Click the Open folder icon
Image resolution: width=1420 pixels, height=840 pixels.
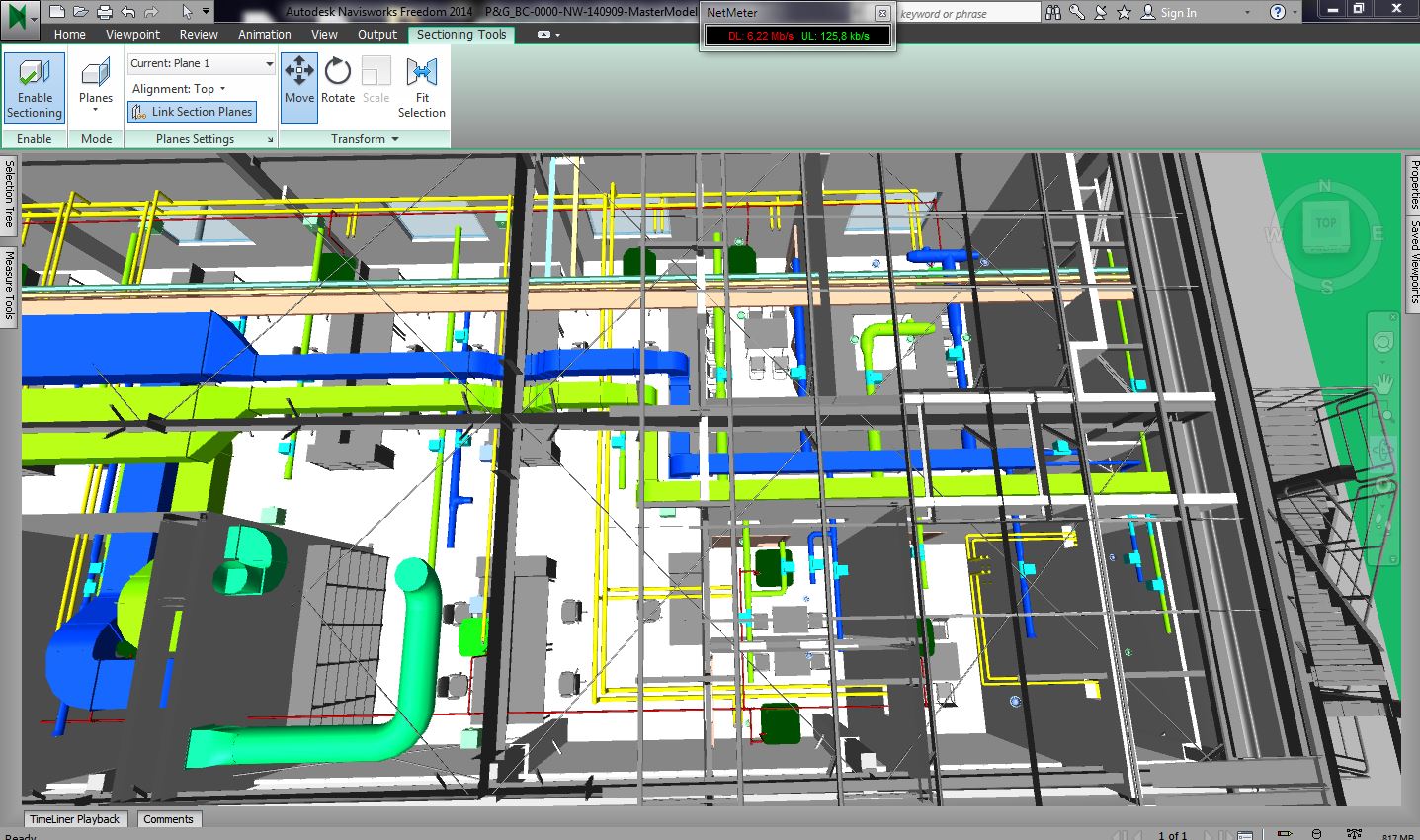80,12
